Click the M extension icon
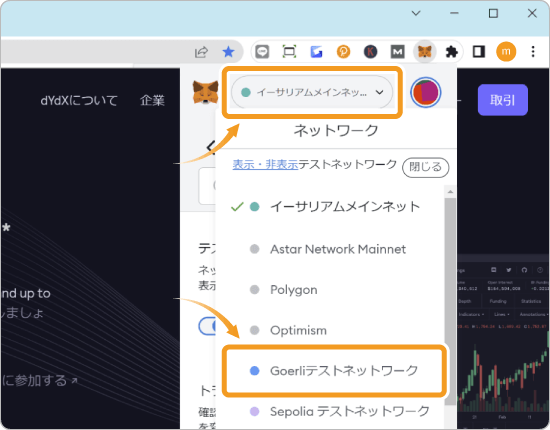This screenshot has width=550, height=430. click(x=397, y=52)
